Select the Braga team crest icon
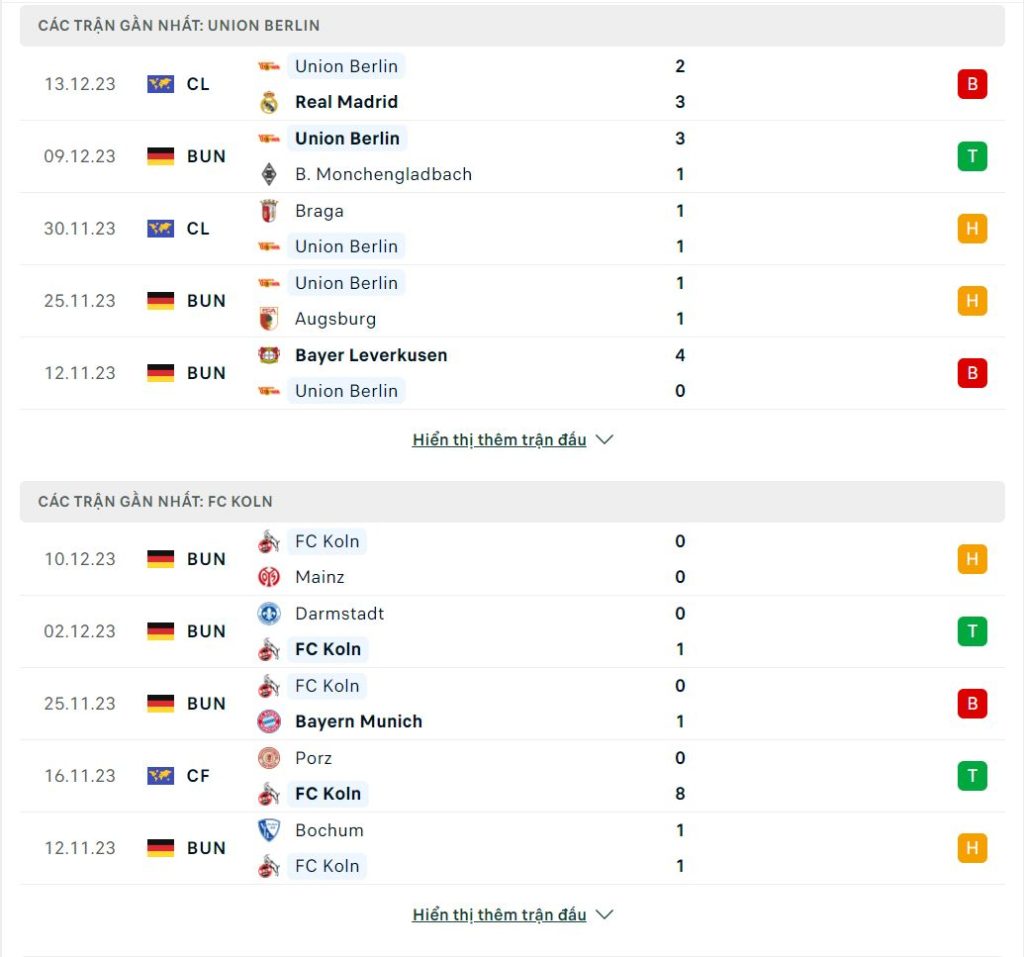 tap(269, 211)
